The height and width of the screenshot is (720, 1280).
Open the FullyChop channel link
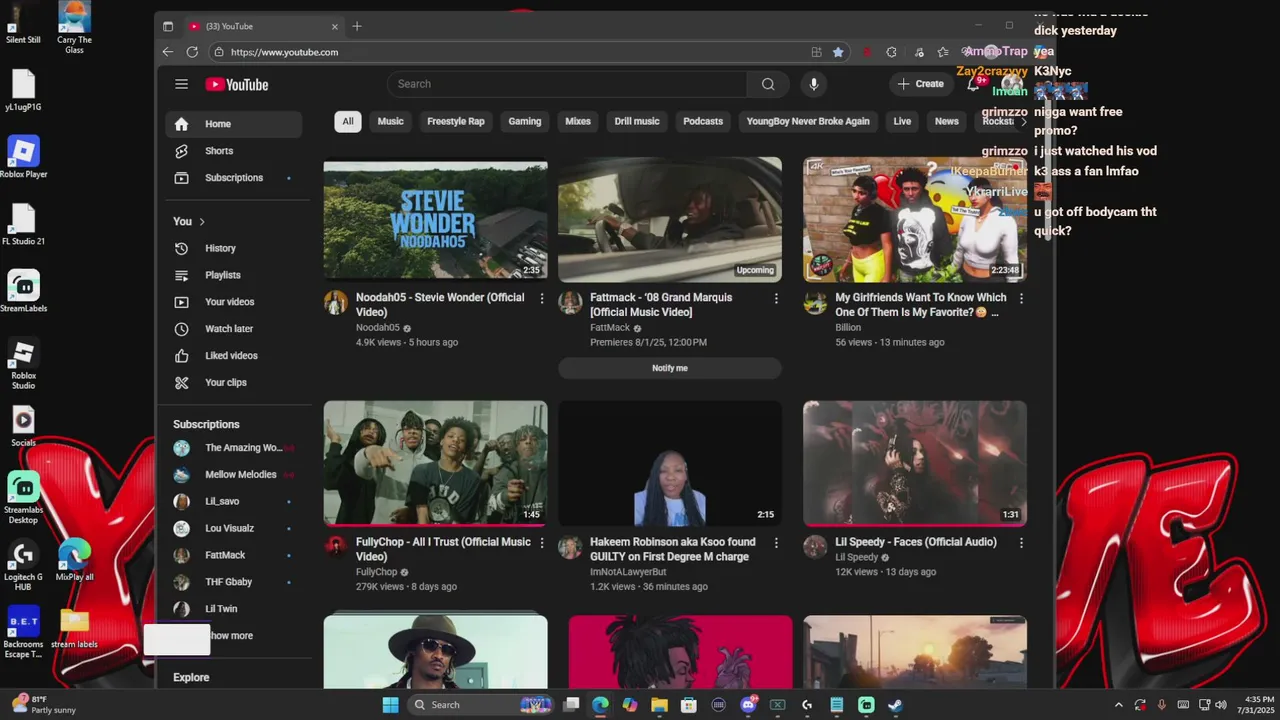[x=377, y=572]
